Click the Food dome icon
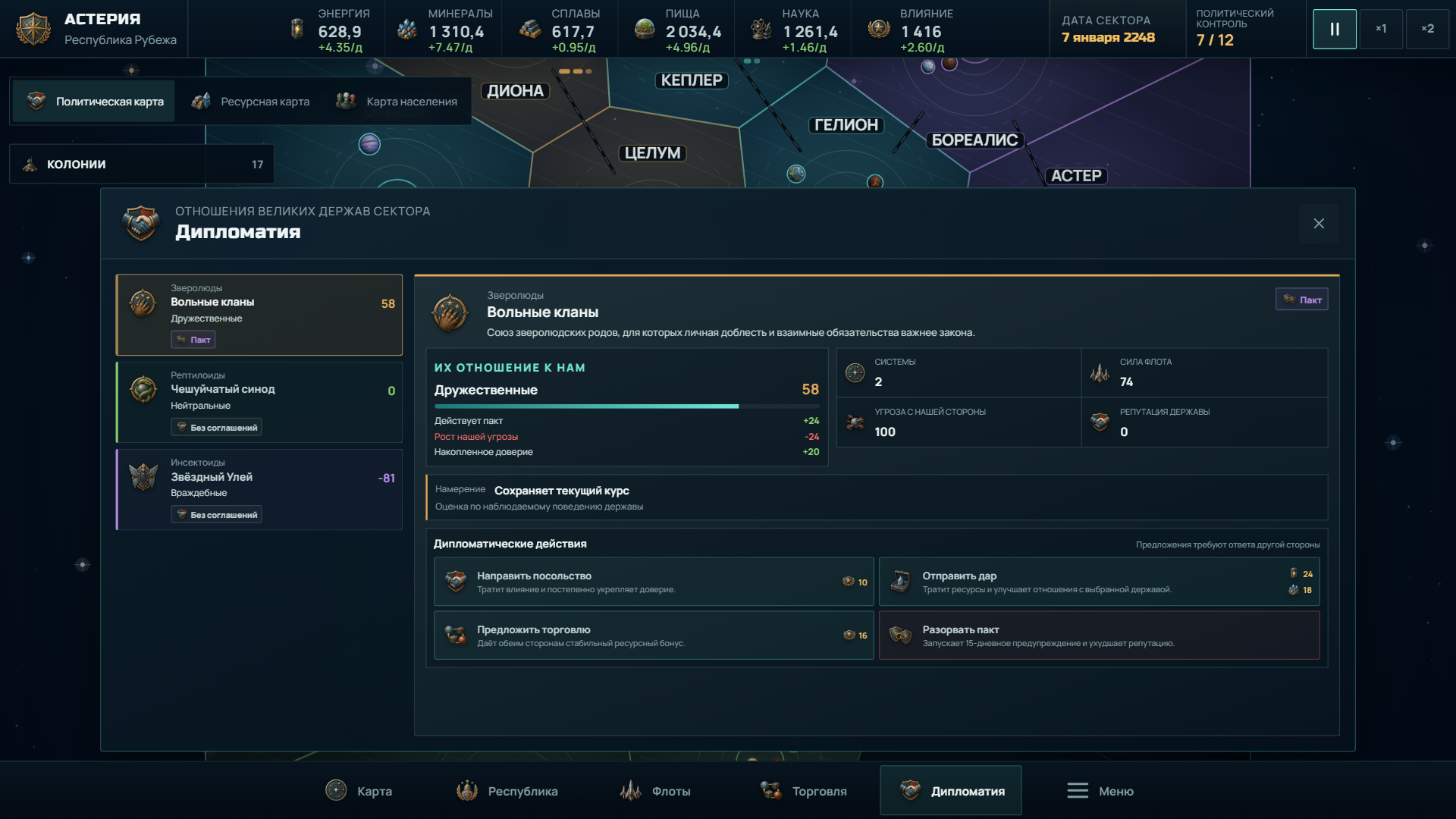Image resolution: width=1456 pixels, height=819 pixels. click(x=645, y=29)
